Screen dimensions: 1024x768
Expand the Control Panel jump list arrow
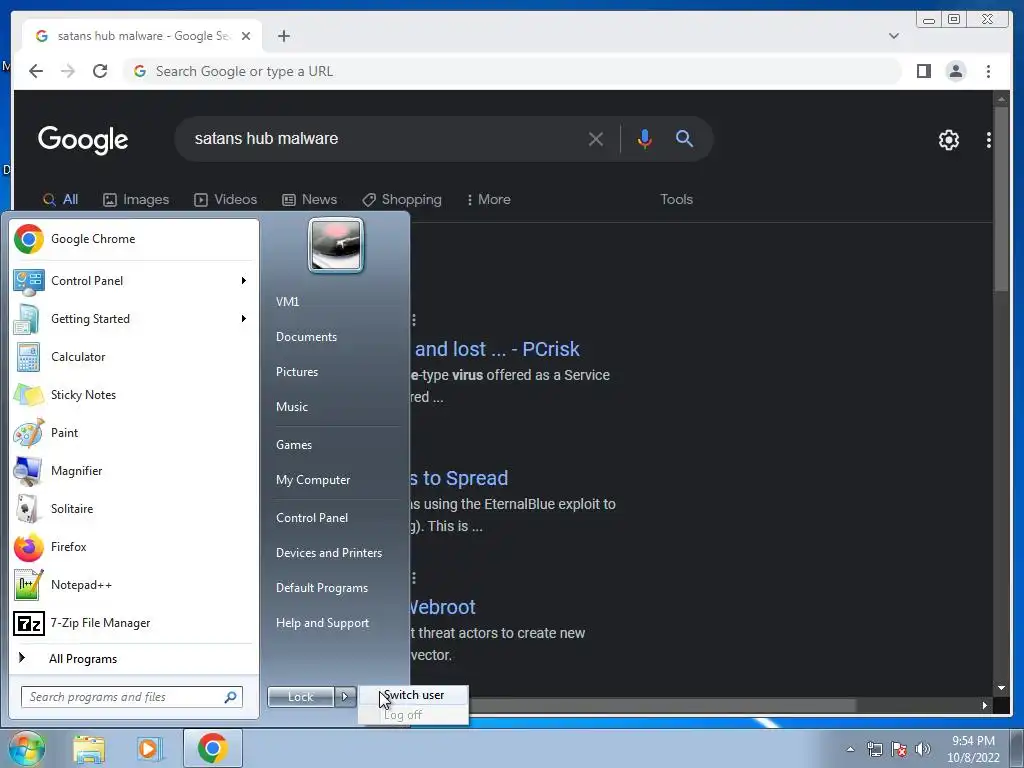tap(244, 281)
